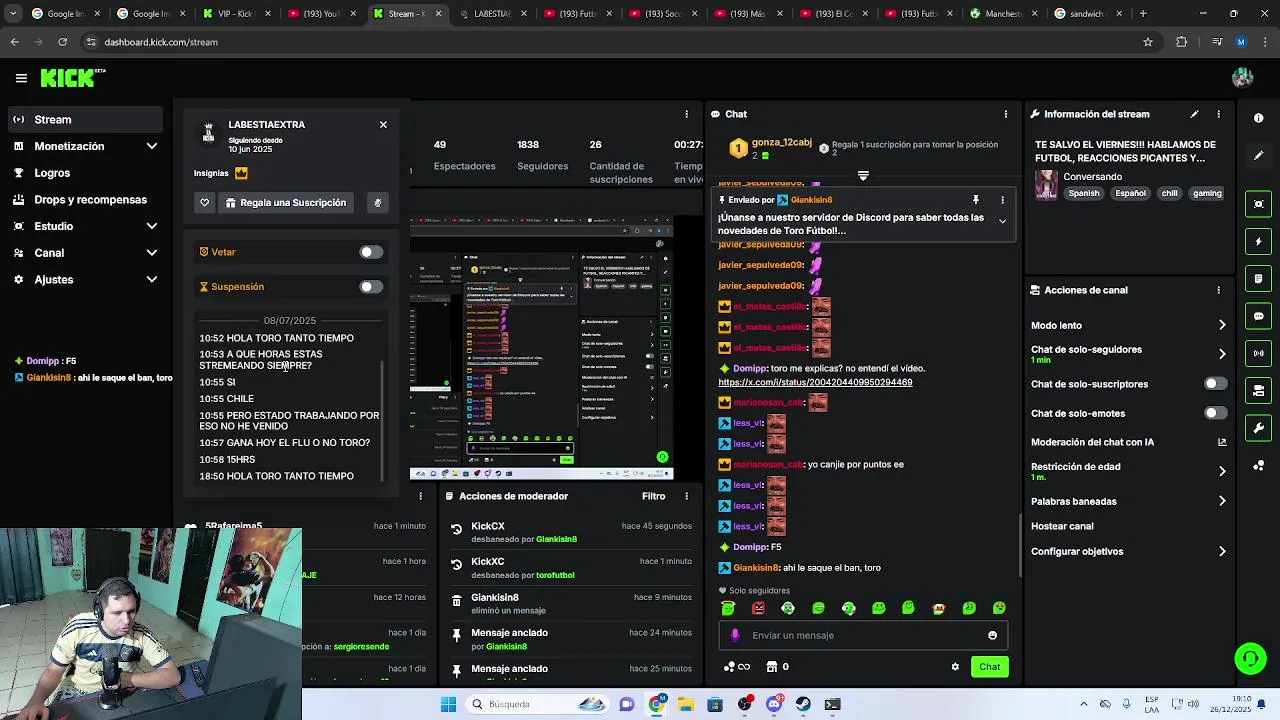Click the broadcast signal icon in right rail

tap(1258, 353)
